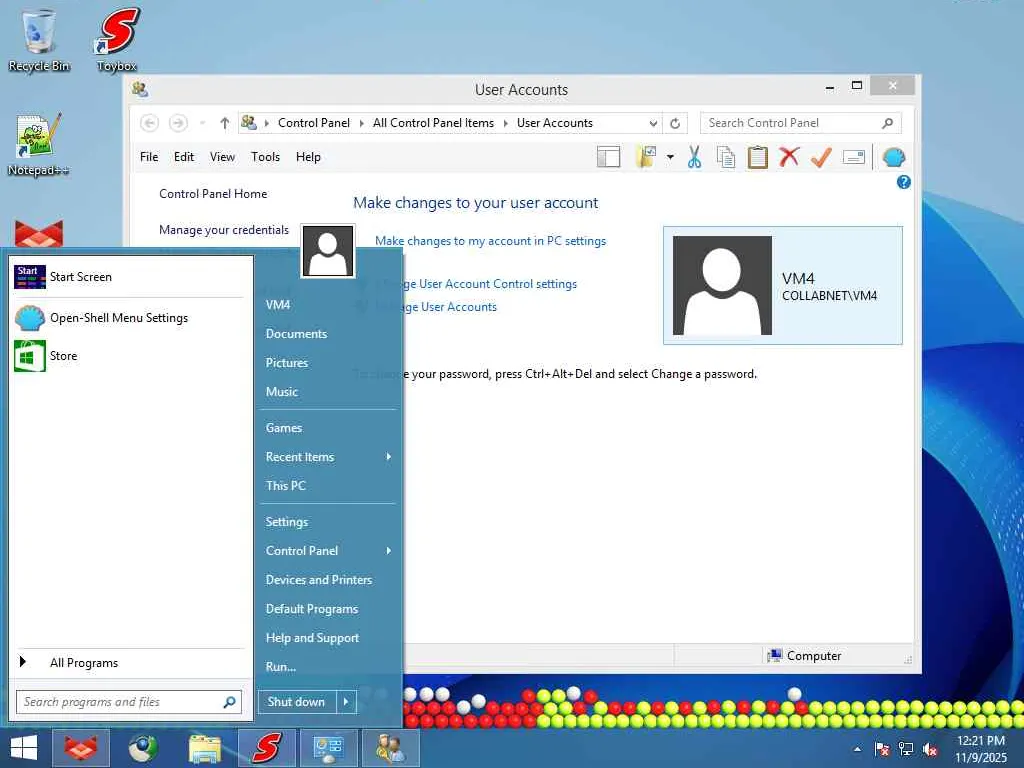This screenshot has width=1024, height=768.
Task: Click the Windows Start button on taskbar
Action: [x=24, y=748]
